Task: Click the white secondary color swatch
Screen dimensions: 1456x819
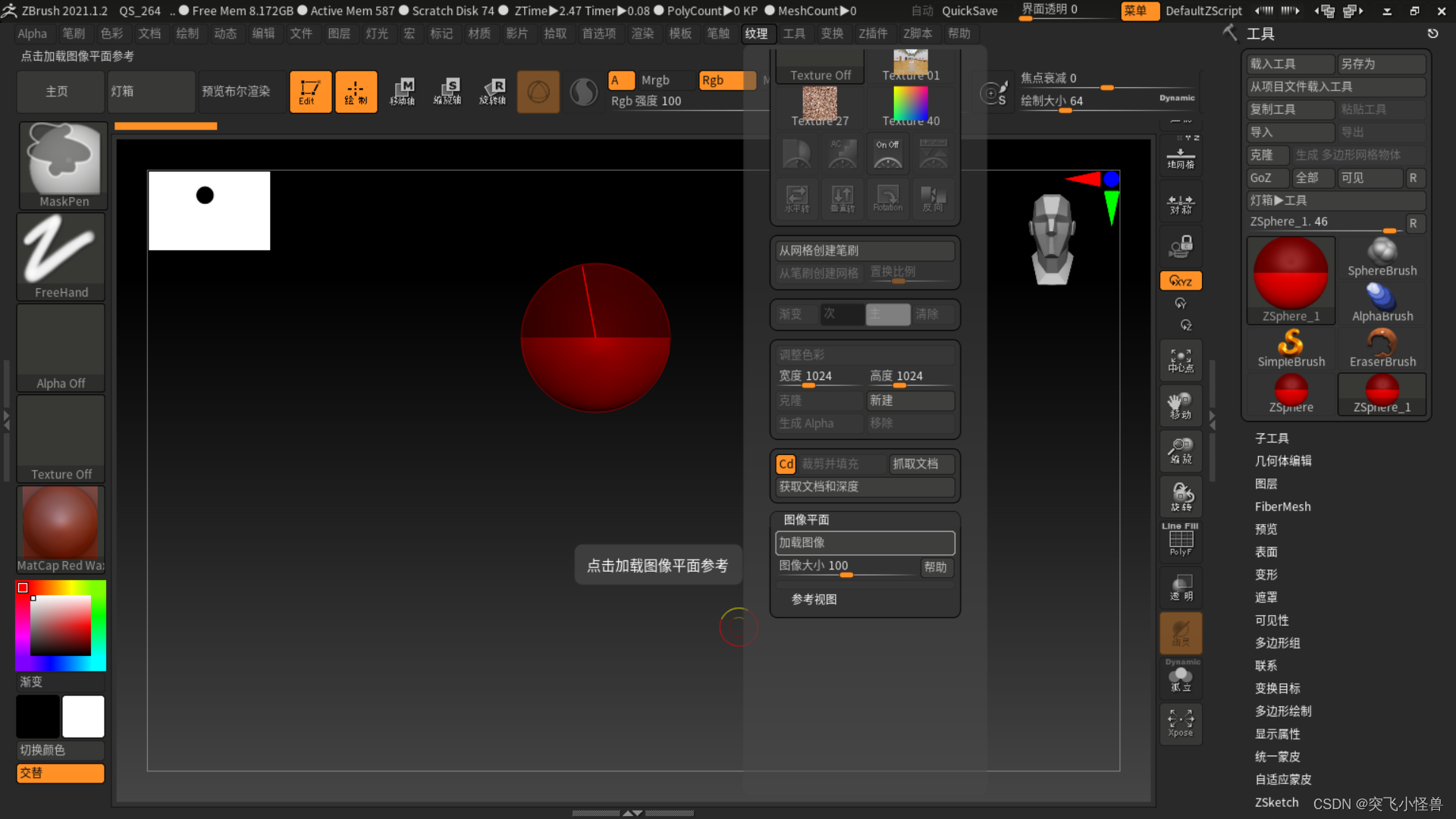Action: click(83, 716)
